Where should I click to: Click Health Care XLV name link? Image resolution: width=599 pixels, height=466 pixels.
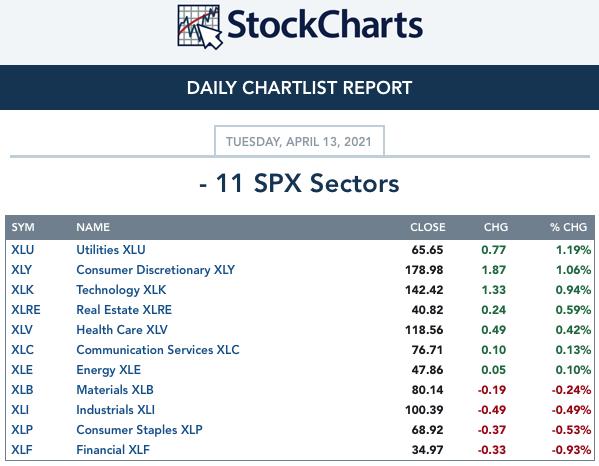point(122,330)
